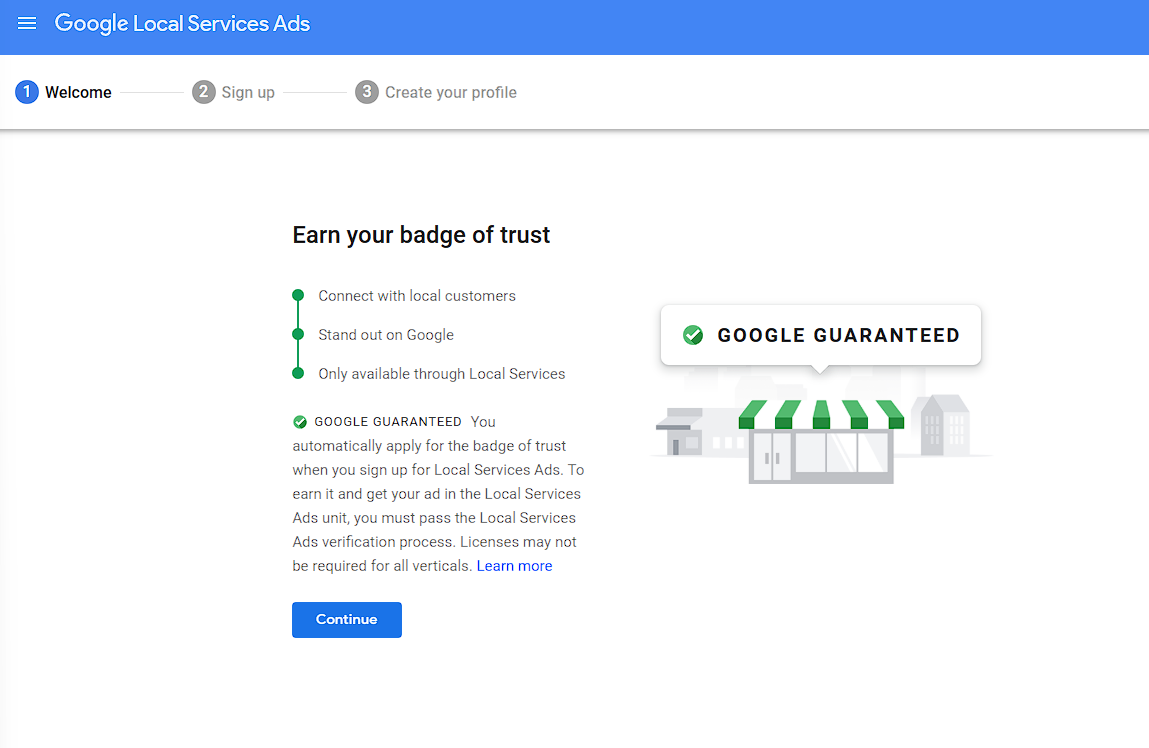Screen dimensions: 1149x748
Task: Click the Continue button
Action: coord(347,620)
